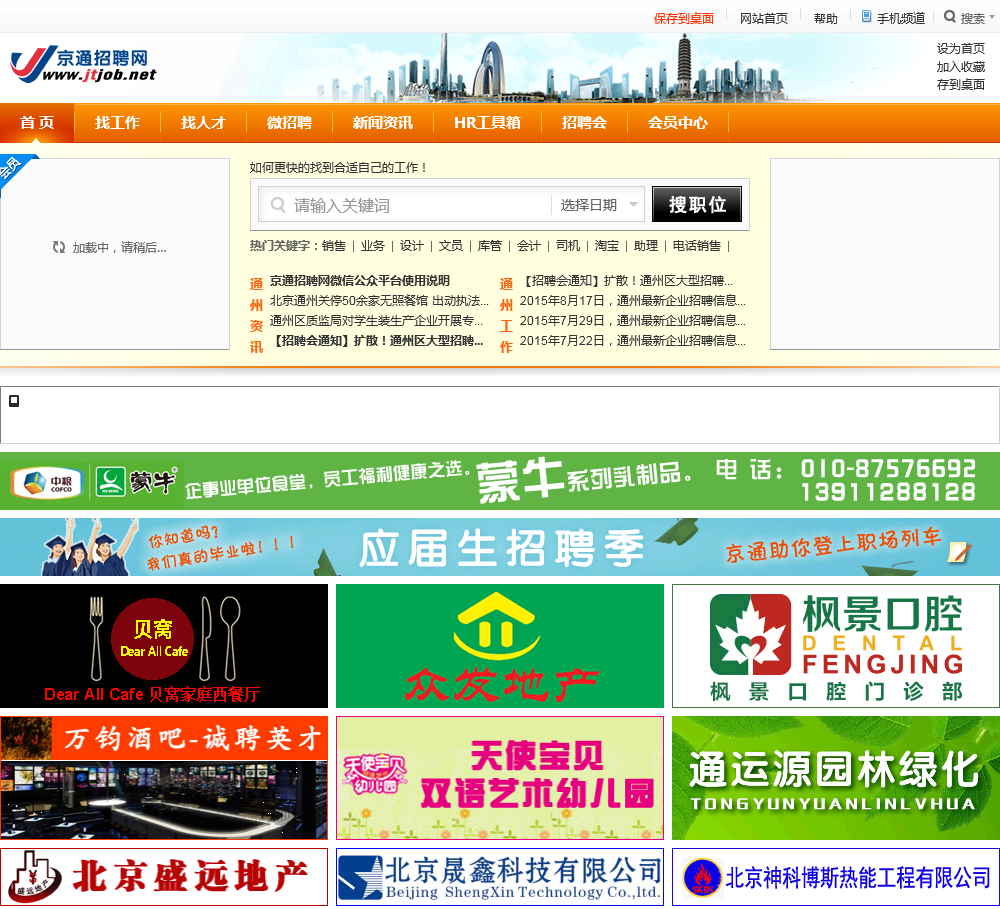The image size is (1000, 909).
Task: Open the 会员中心 navigation tab
Action: click(677, 122)
